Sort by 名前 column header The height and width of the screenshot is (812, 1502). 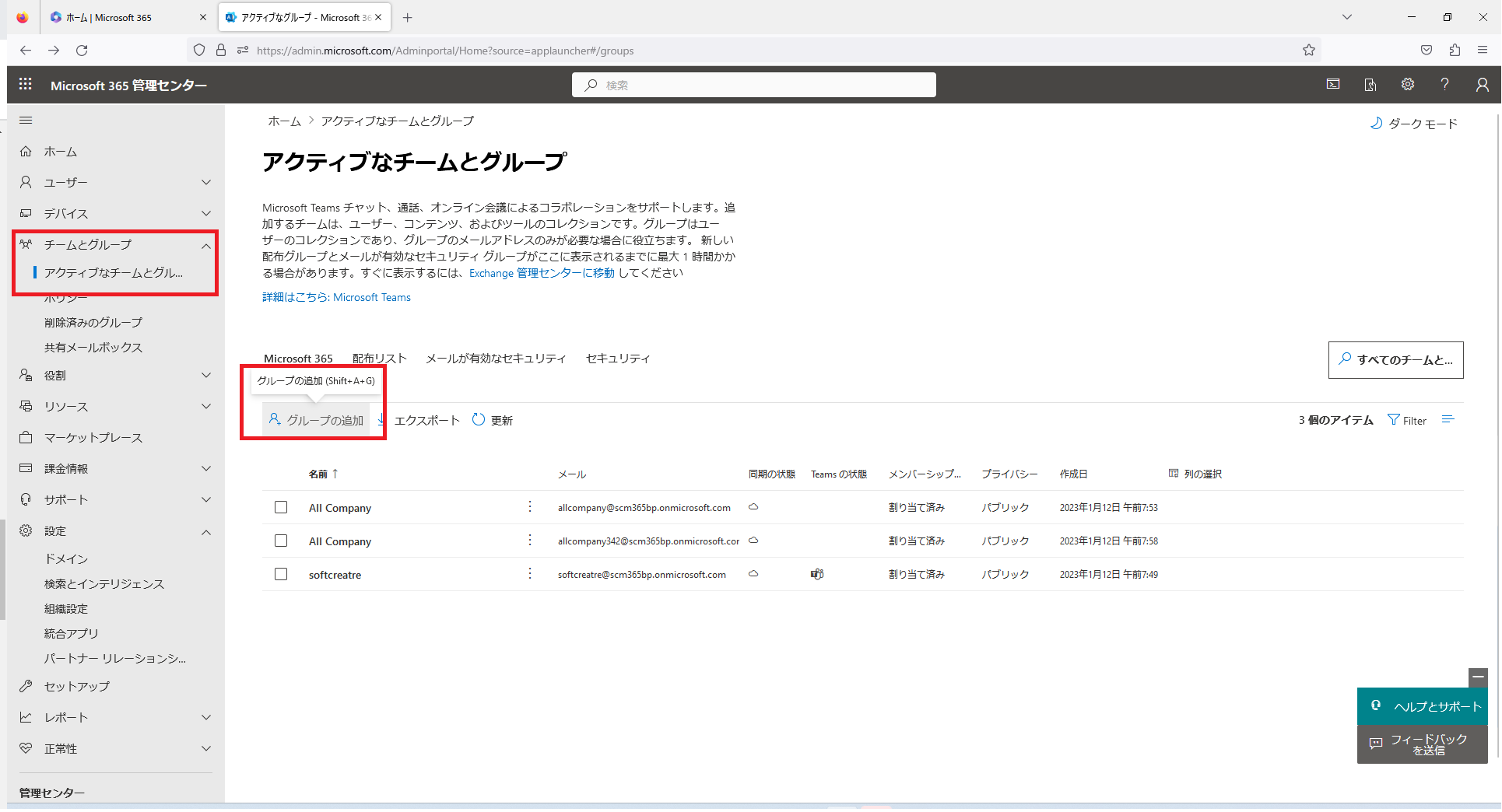click(x=324, y=474)
